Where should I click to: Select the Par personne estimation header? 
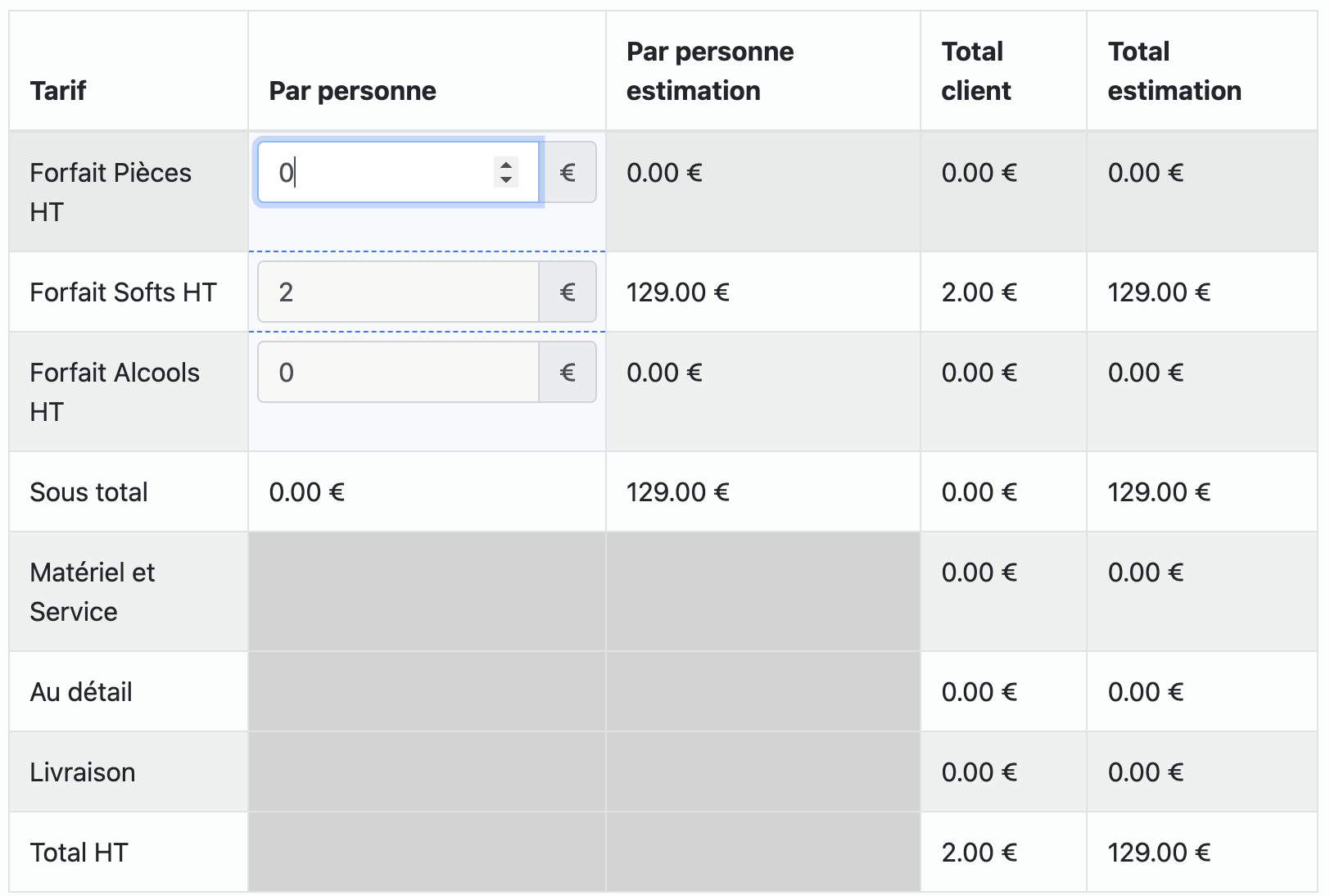(x=709, y=70)
